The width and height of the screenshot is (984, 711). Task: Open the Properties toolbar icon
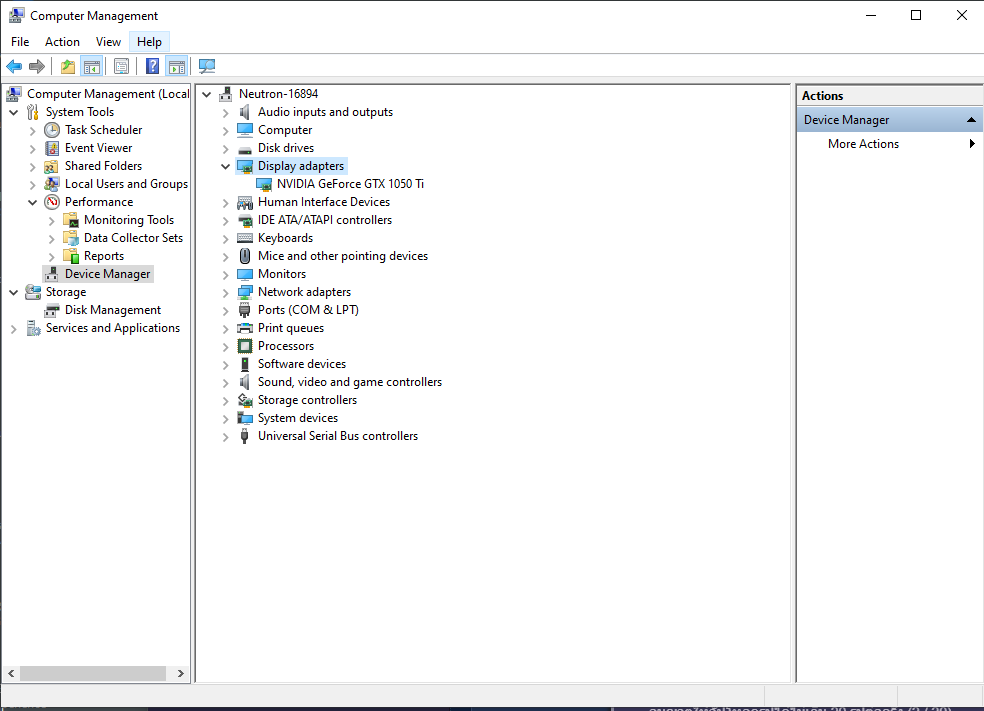click(121, 67)
